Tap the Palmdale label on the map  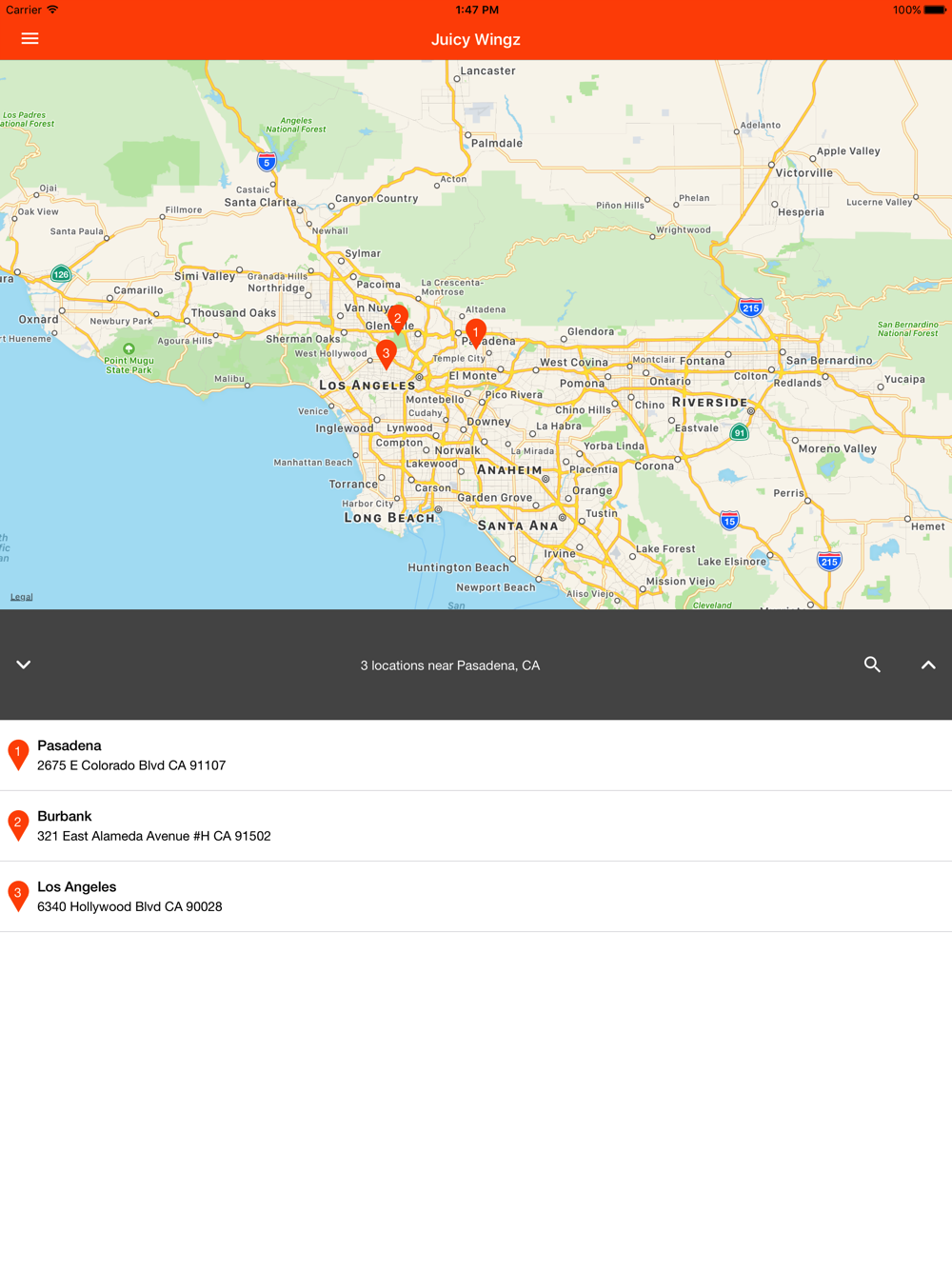497,143
